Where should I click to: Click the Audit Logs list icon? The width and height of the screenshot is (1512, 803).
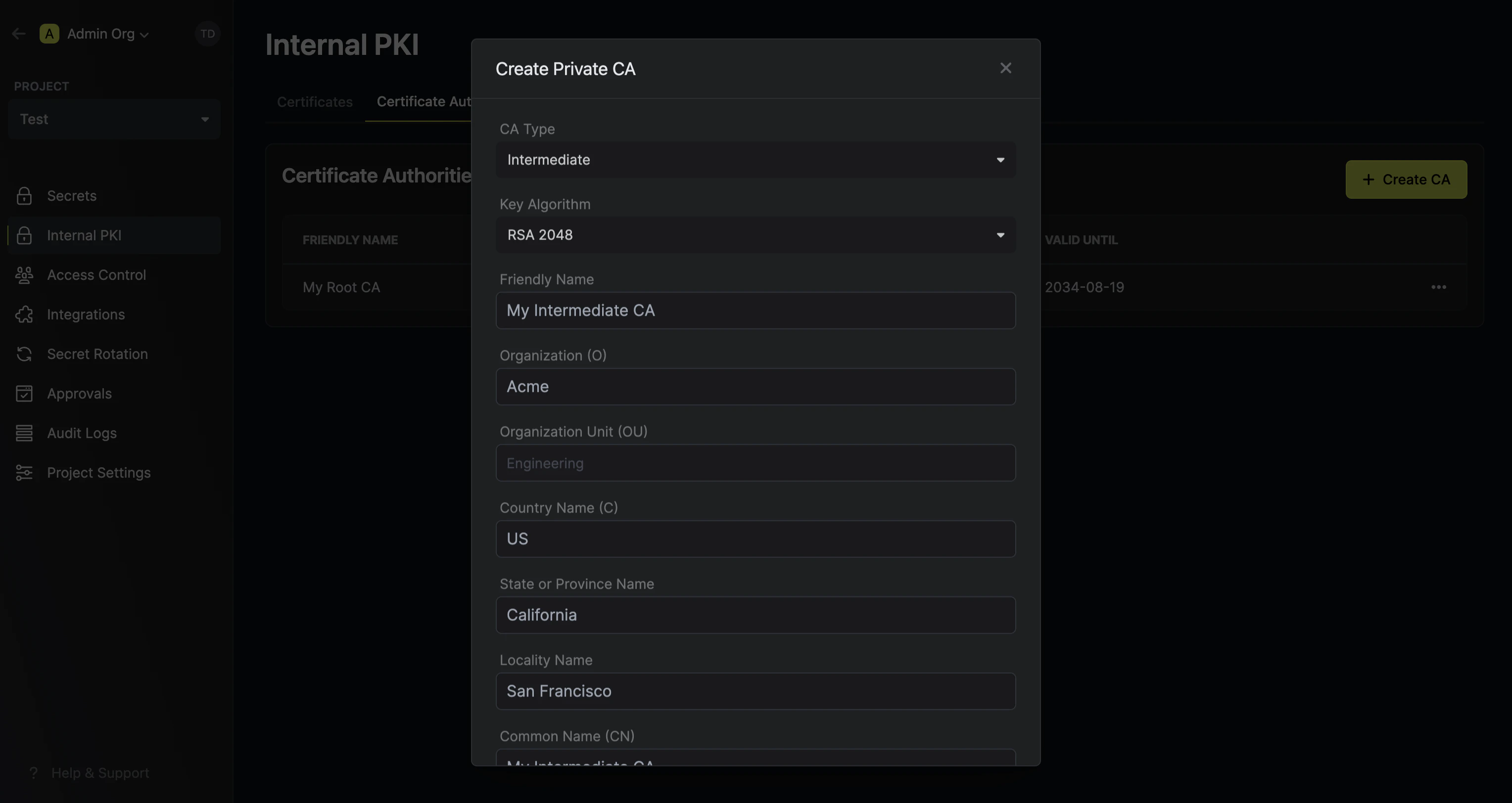(x=24, y=434)
